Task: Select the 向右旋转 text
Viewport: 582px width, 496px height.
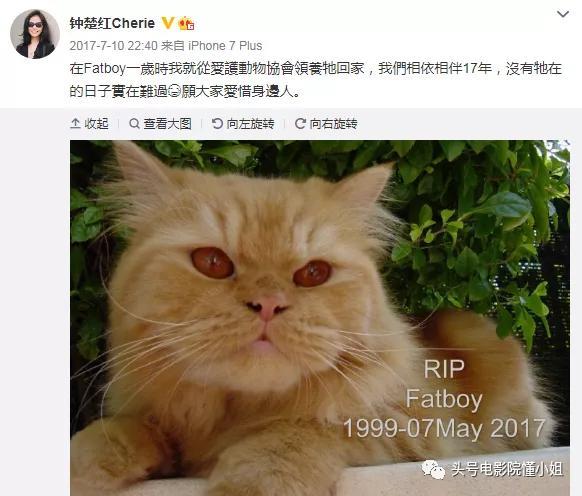Action: [333, 123]
